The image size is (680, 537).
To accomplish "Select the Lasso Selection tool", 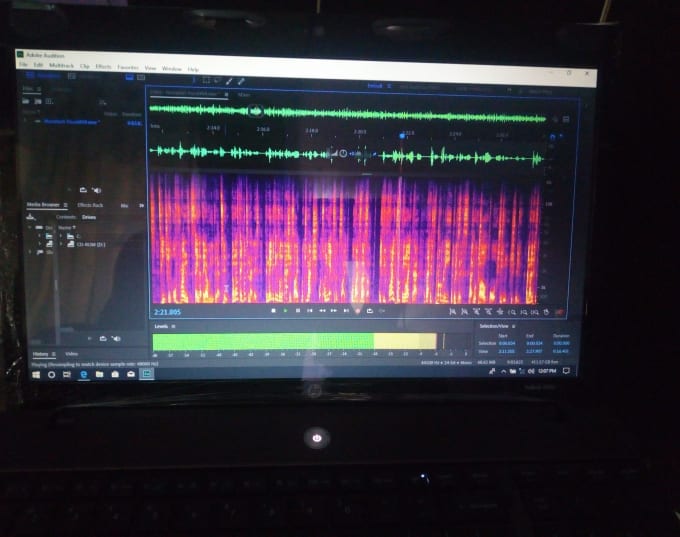I will [x=217, y=81].
